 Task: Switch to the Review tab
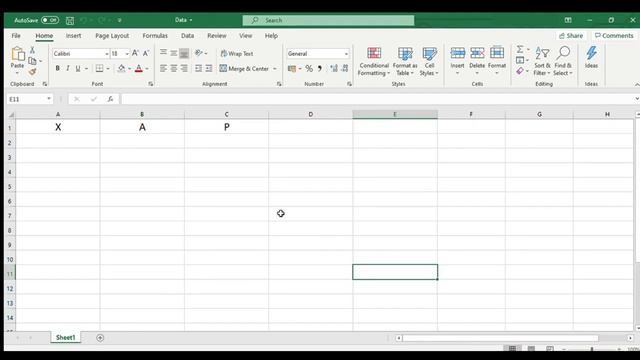click(217, 36)
